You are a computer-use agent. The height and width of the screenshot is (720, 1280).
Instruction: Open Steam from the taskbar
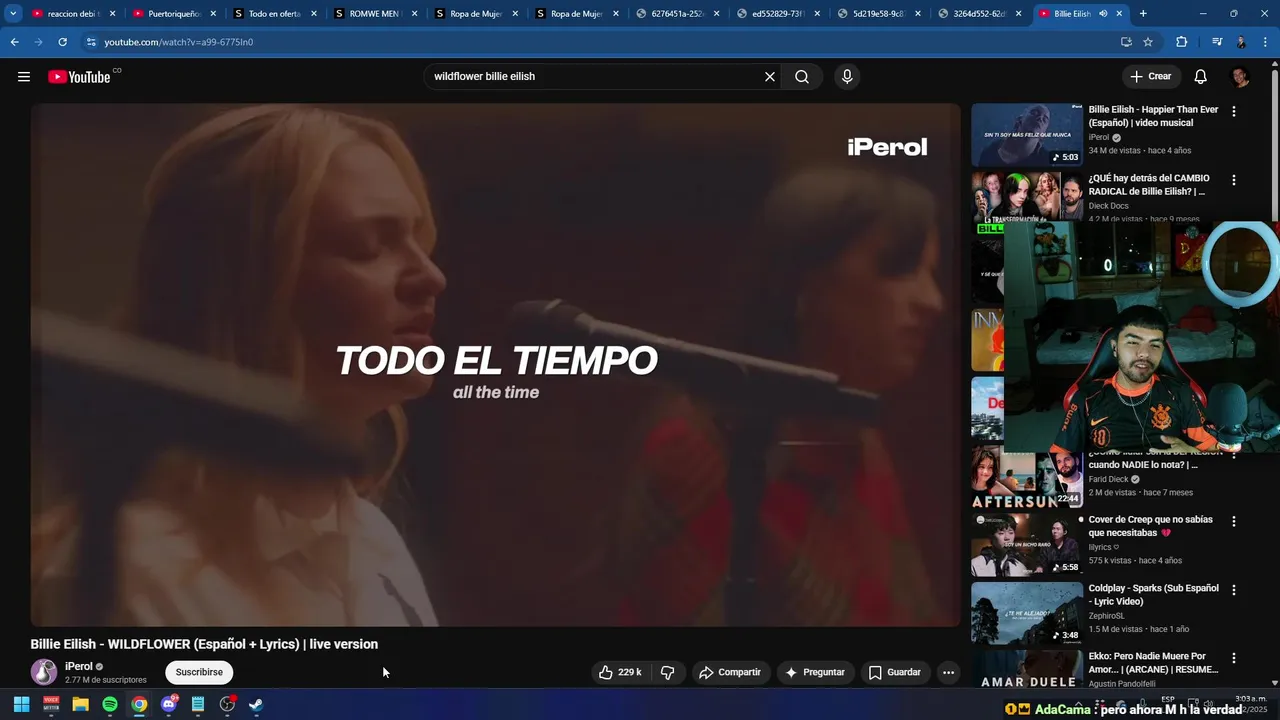(256, 704)
